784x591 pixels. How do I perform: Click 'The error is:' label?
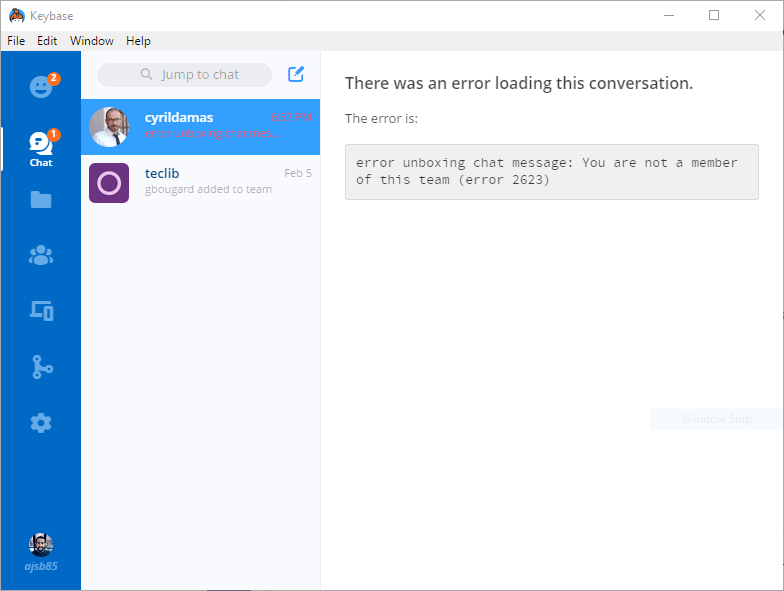tap(381, 118)
